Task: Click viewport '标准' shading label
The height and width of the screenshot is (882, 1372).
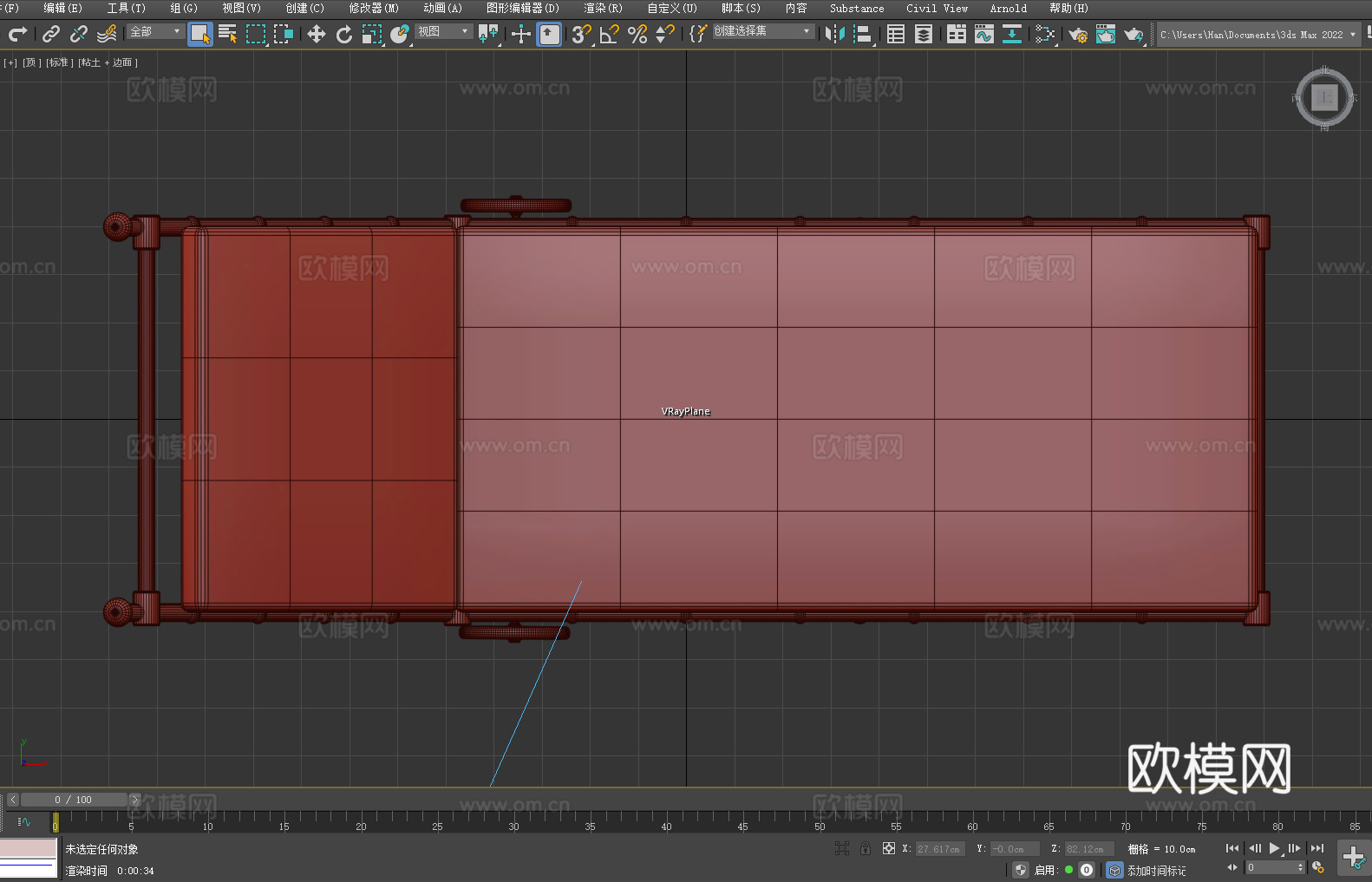Action: pyautogui.click(x=60, y=62)
